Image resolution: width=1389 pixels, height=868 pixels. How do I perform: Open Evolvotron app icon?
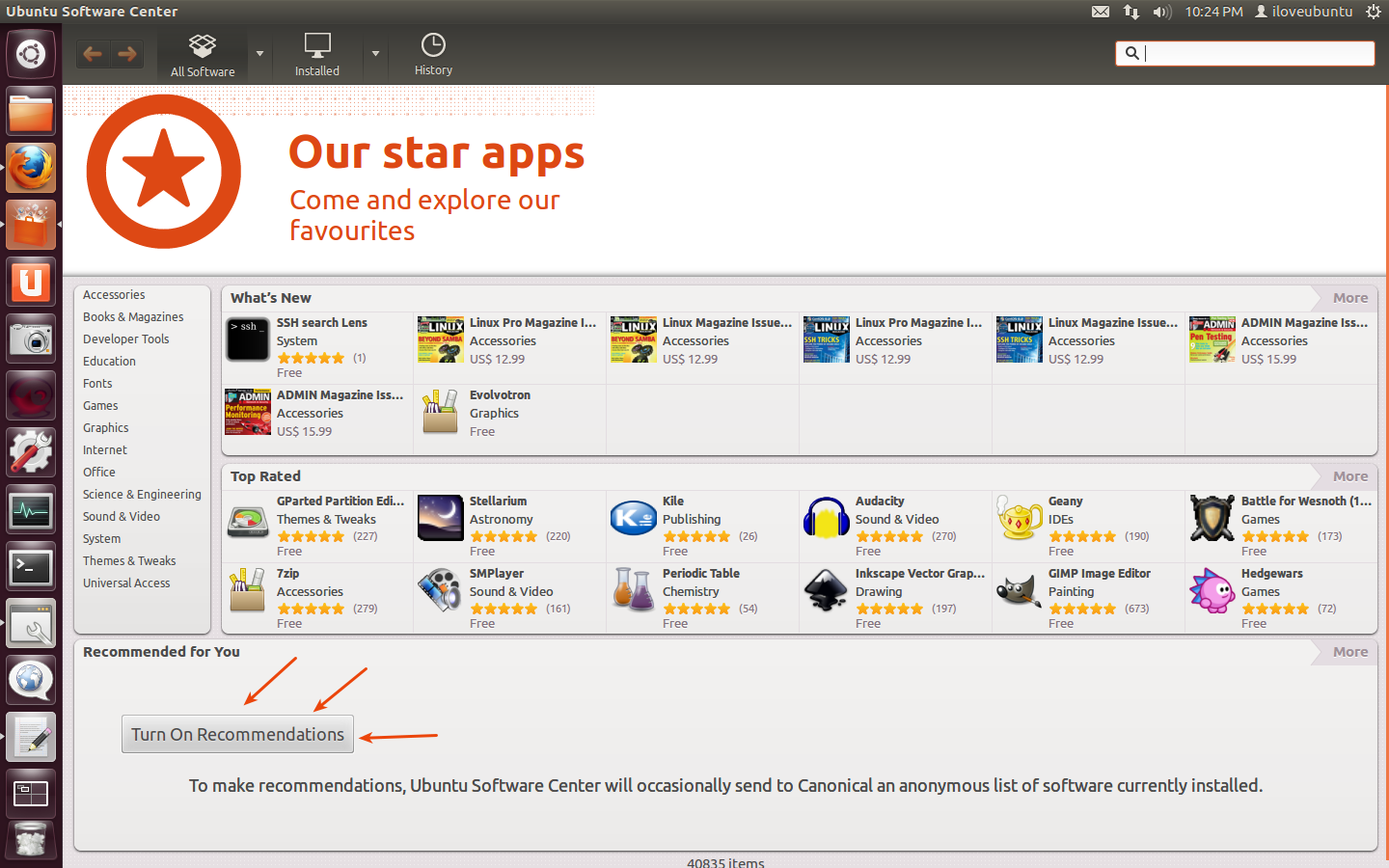tap(441, 412)
